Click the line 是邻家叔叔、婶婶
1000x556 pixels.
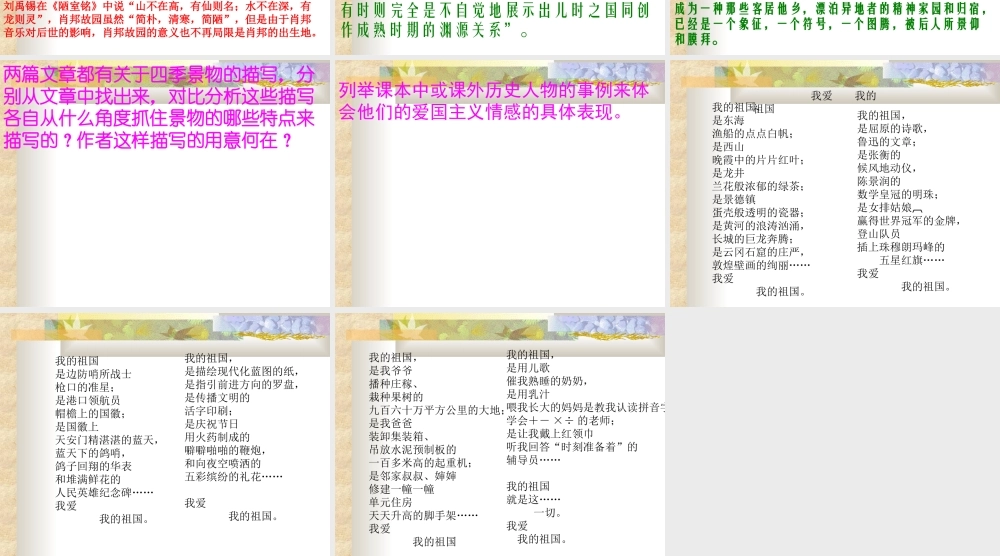click(413, 476)
